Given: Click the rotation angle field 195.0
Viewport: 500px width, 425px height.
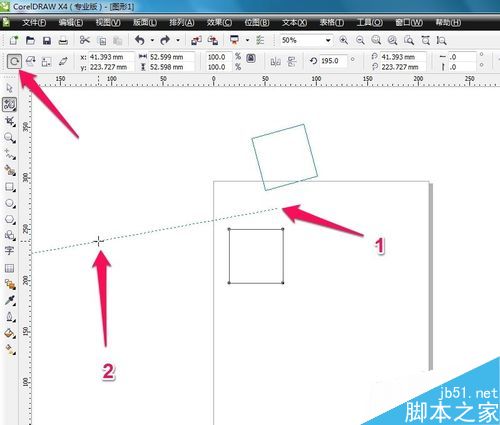Looking at the screenshot, I should point(333,61).
